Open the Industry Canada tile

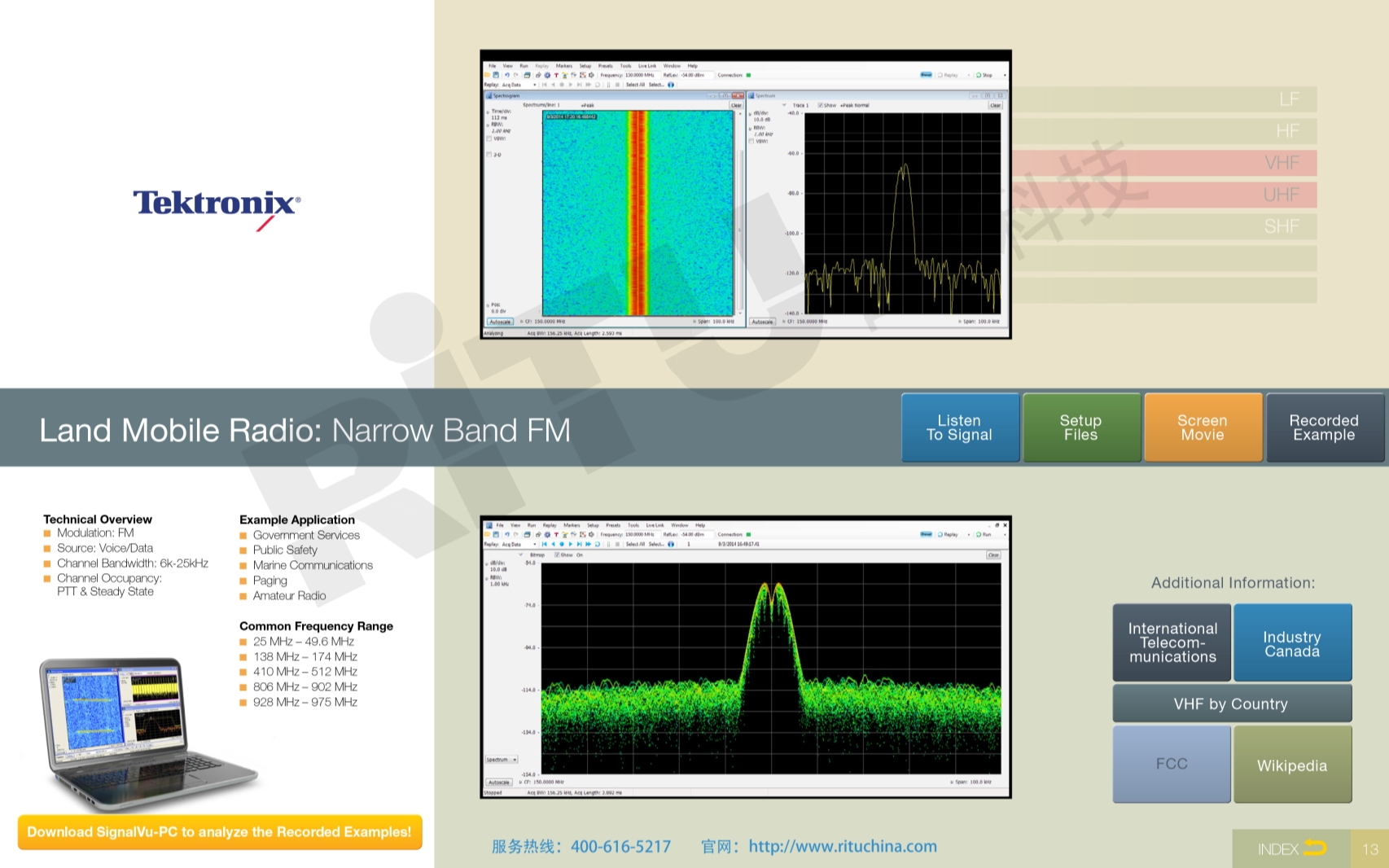point(1291,643)
